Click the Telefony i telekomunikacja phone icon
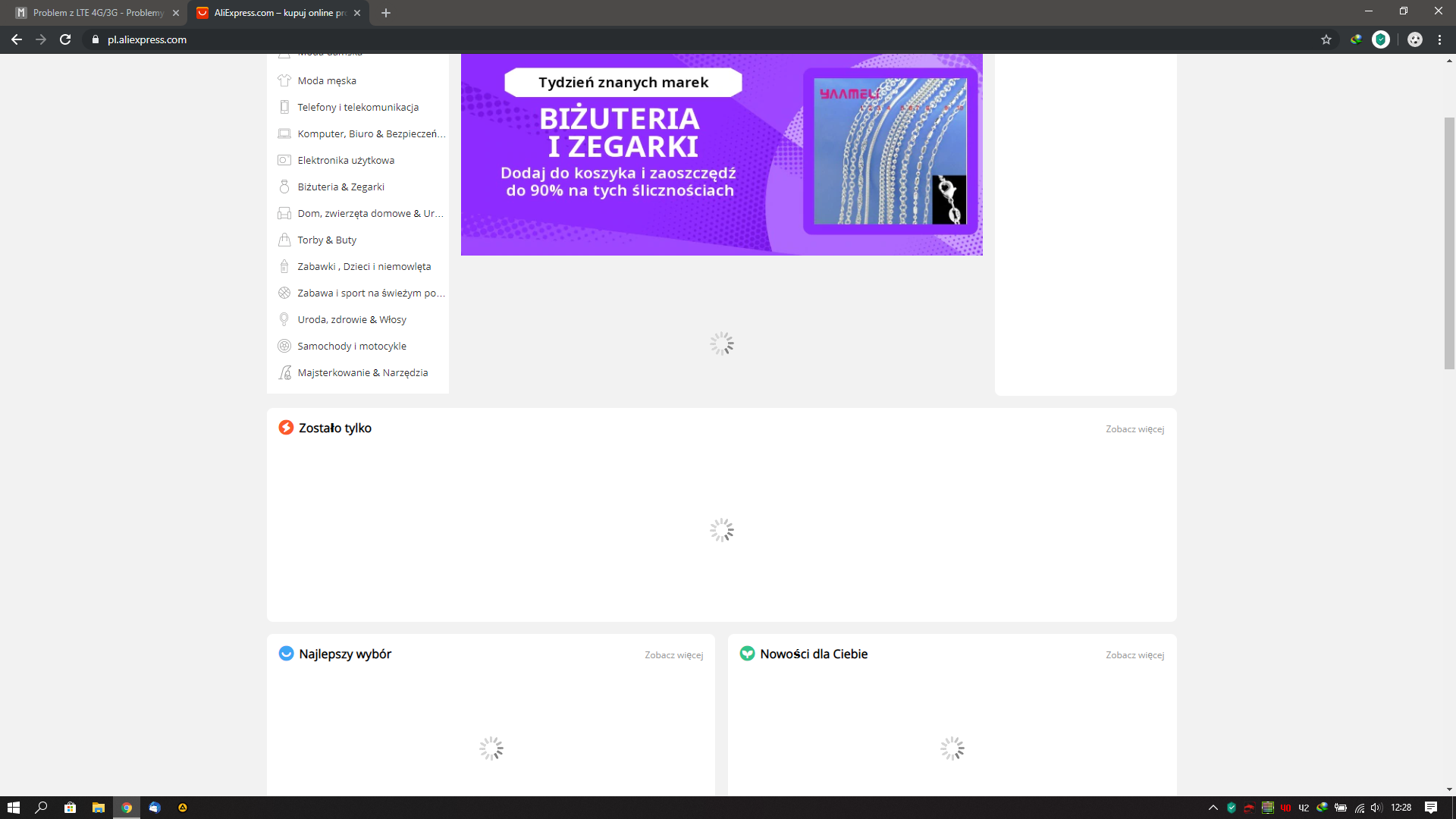Screen dimensions: 1456x819 [284, 107]
